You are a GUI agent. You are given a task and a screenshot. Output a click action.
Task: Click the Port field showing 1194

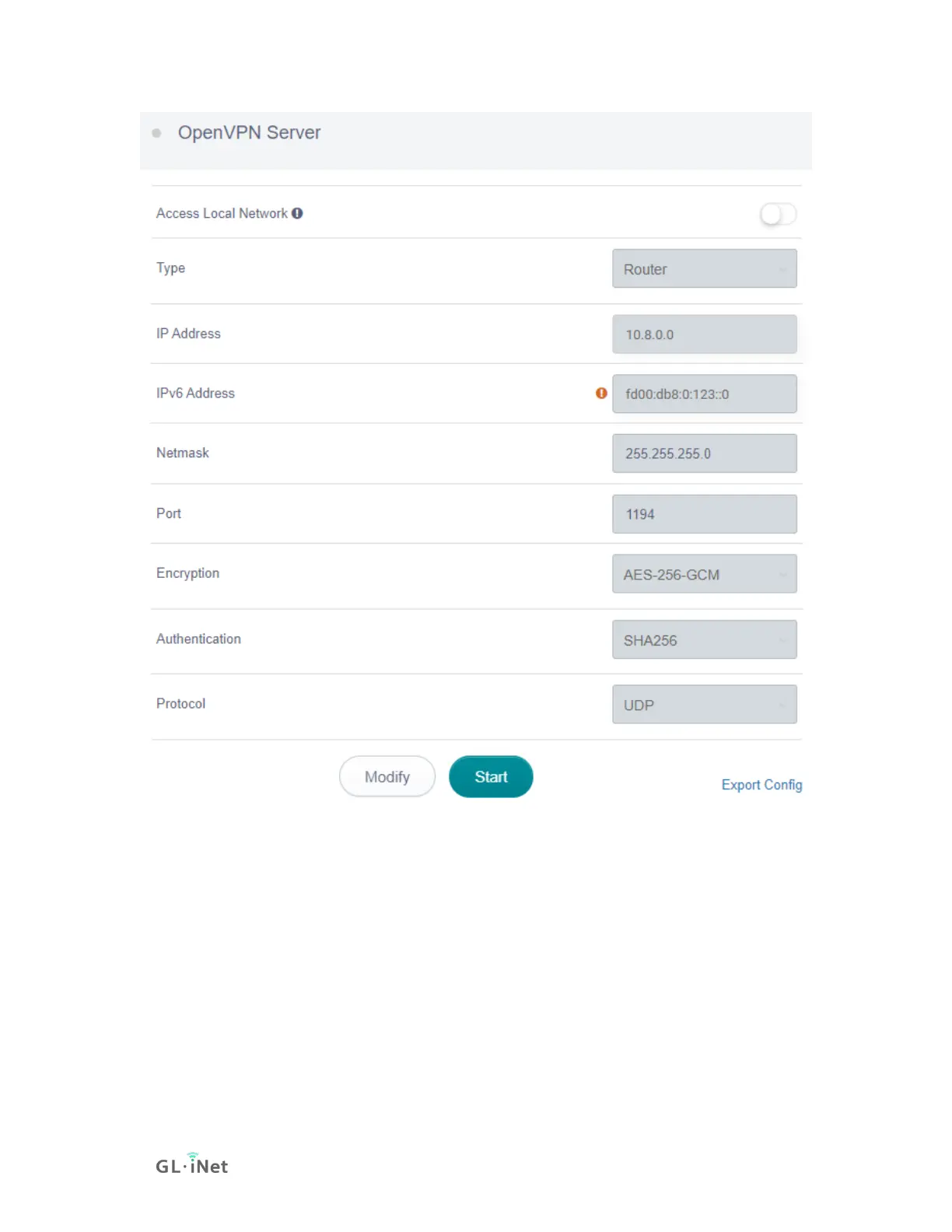point(705,514)
